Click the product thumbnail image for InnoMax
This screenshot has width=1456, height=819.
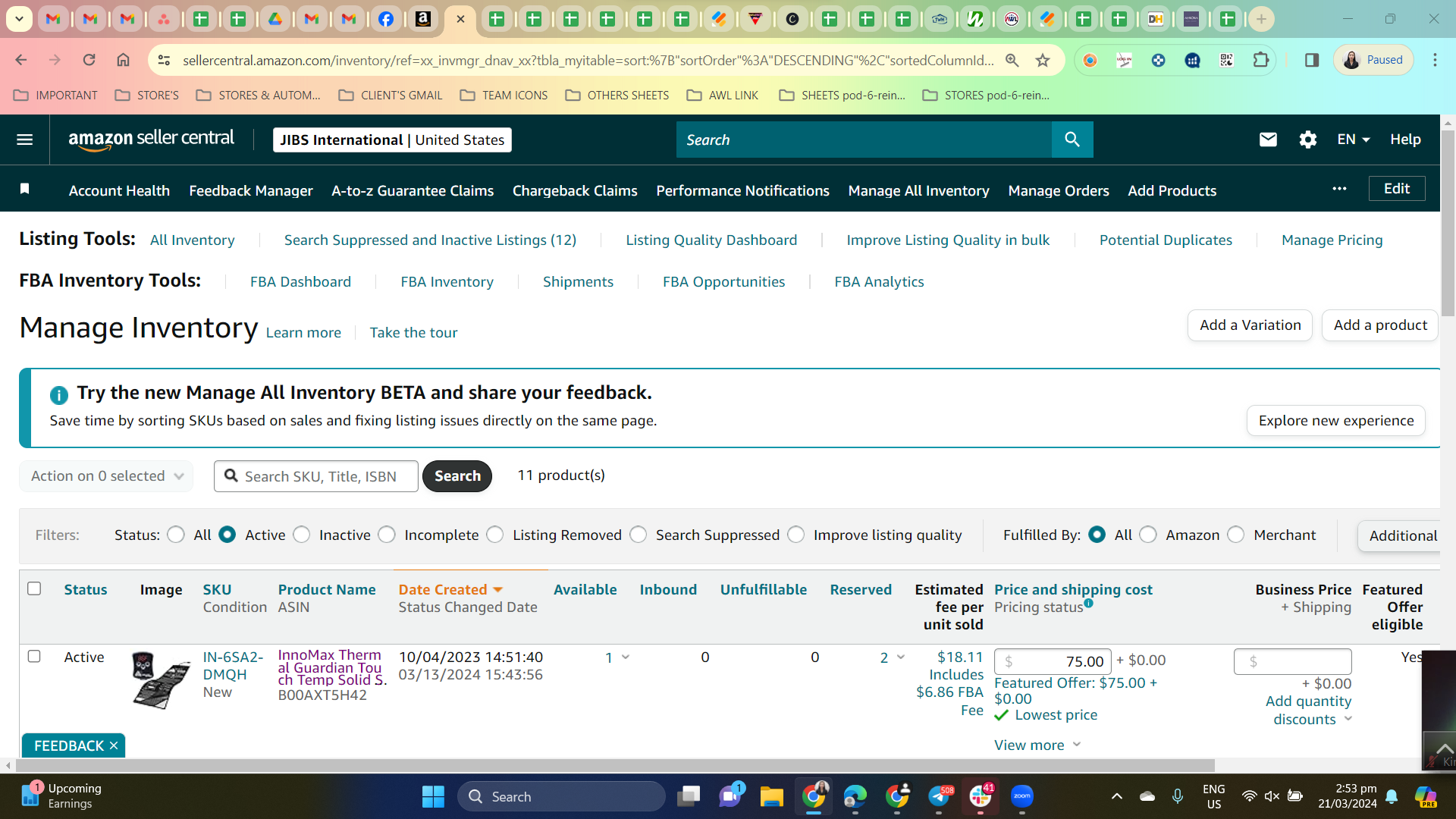tap(161, 680)
